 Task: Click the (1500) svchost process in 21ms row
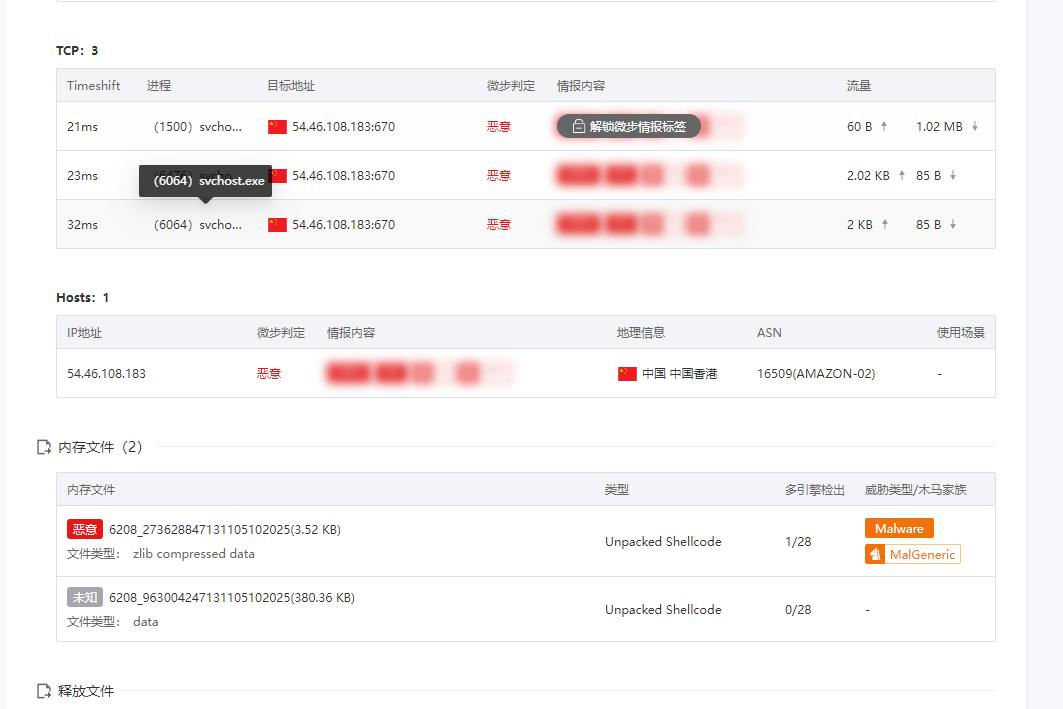point(198,127)
